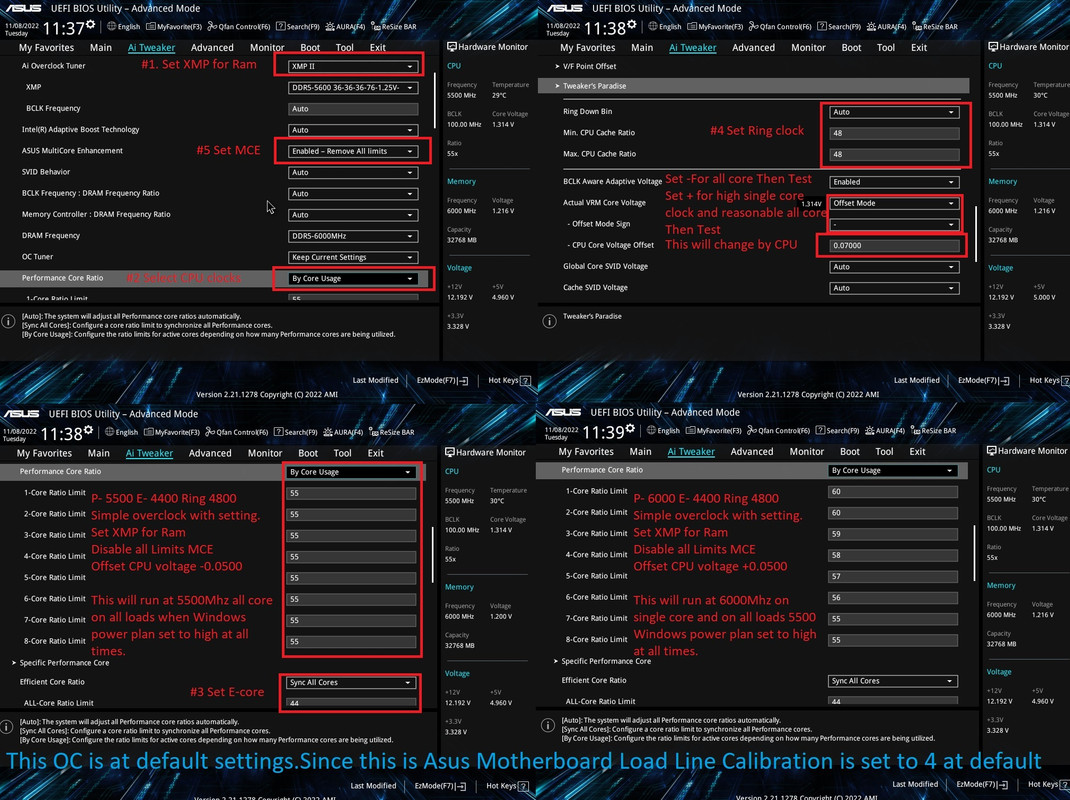Open the Global Core SVID Voltage dropdown
Screen dimensions: 1070x800
pyautogui.click(x=894, y=267)
